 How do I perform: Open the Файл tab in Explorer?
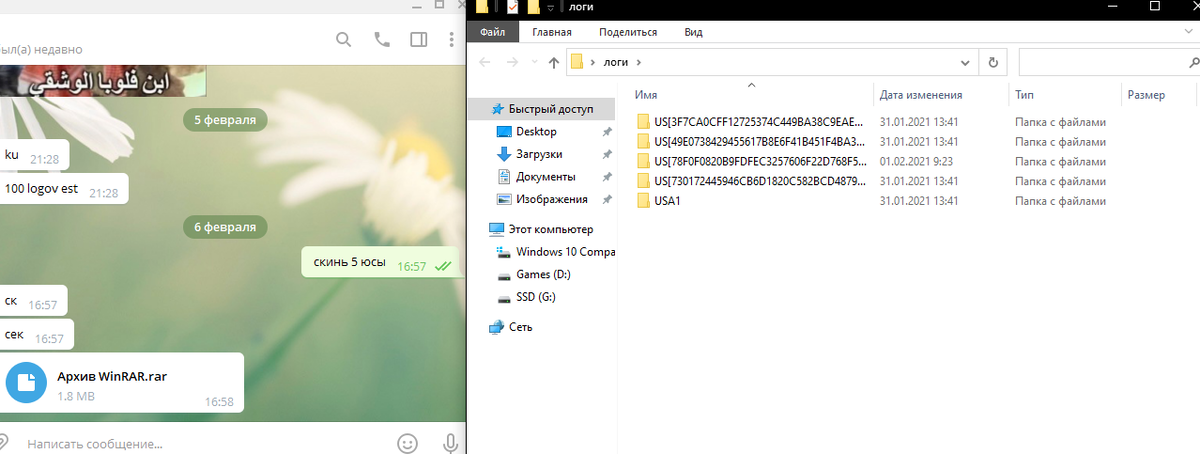pyautogui.click(x=492, y=32)
